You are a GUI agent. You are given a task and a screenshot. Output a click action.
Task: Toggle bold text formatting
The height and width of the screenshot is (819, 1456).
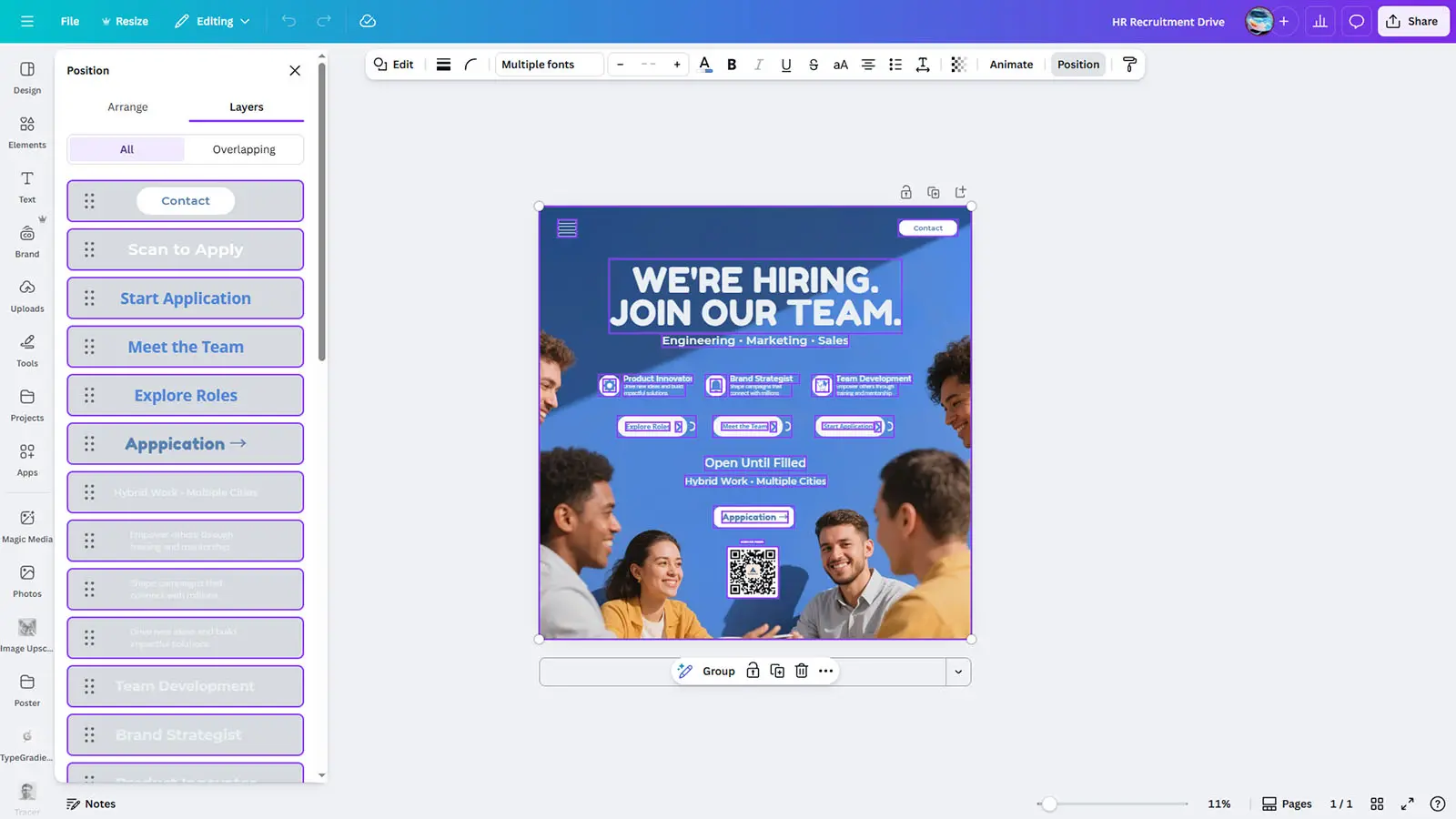(732, 65)
